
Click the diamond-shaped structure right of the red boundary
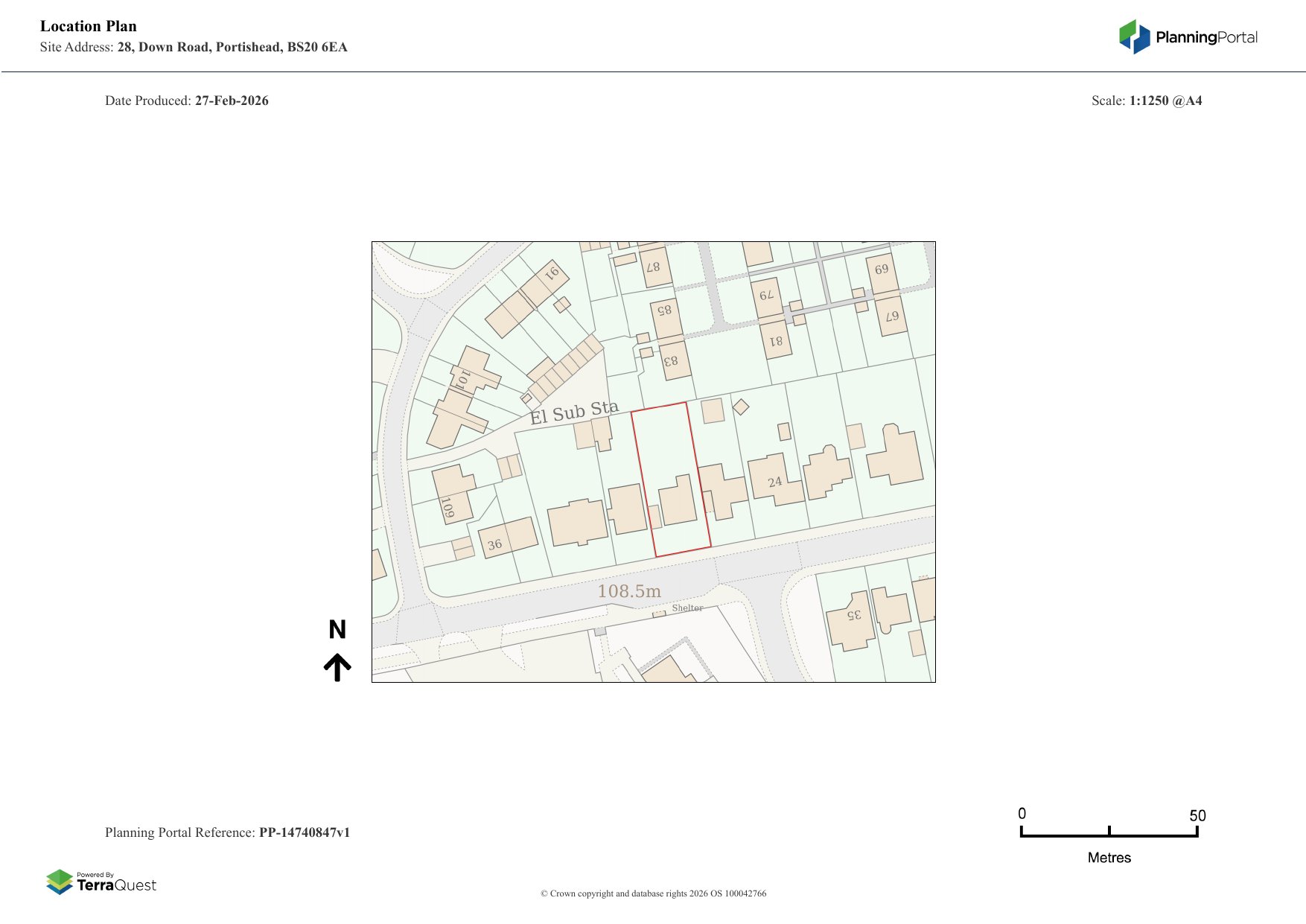pyautogui.click(x=740, y=407)
